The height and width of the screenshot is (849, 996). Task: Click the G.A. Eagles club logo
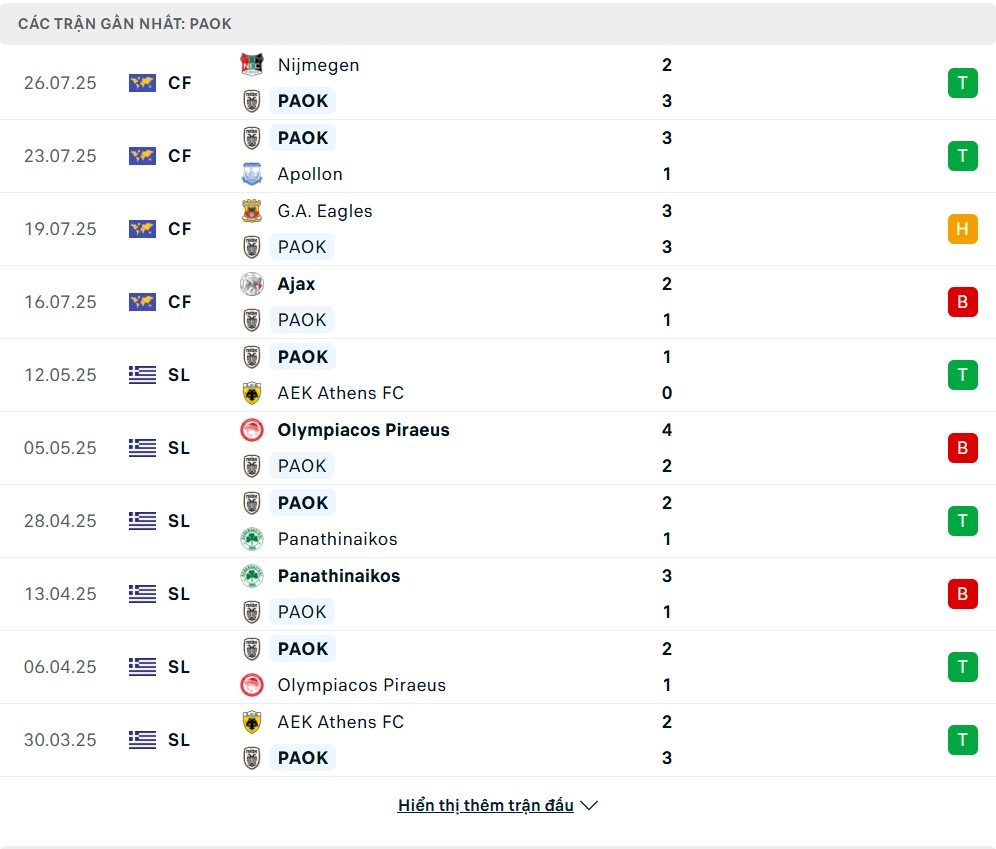[252, 211]
